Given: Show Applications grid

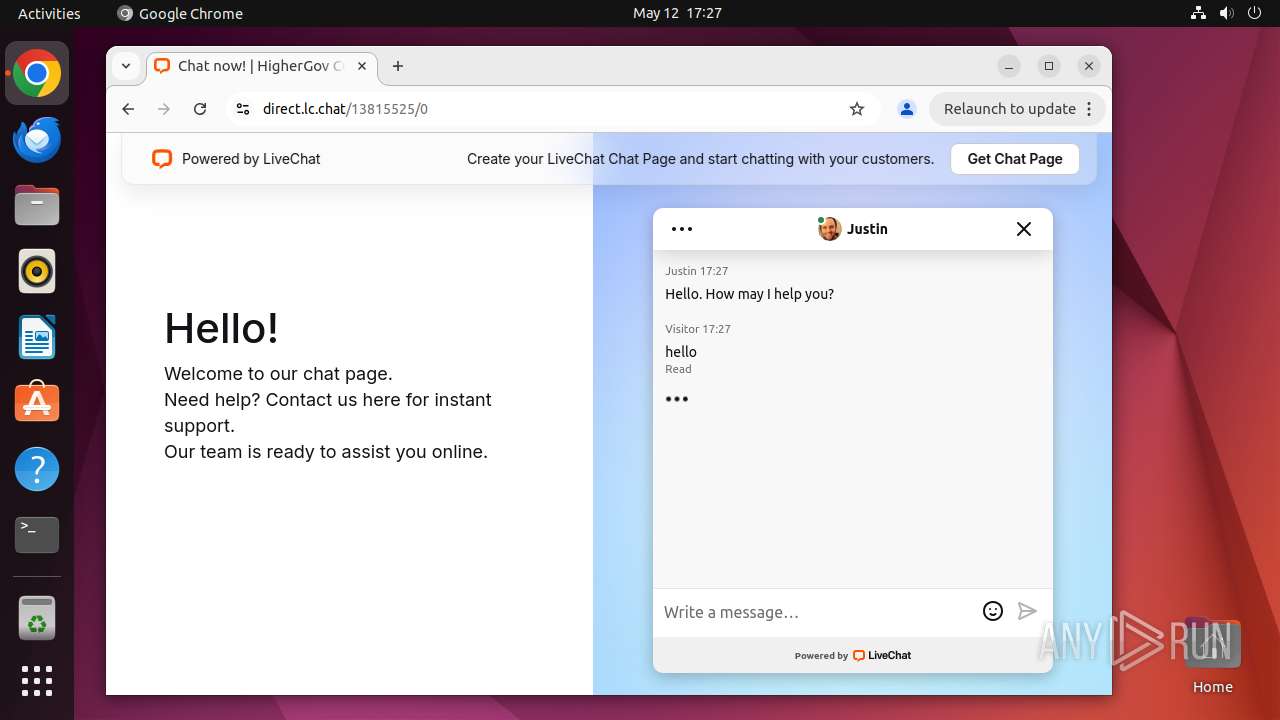Looking at the screenshot, I should pos(37,681).
